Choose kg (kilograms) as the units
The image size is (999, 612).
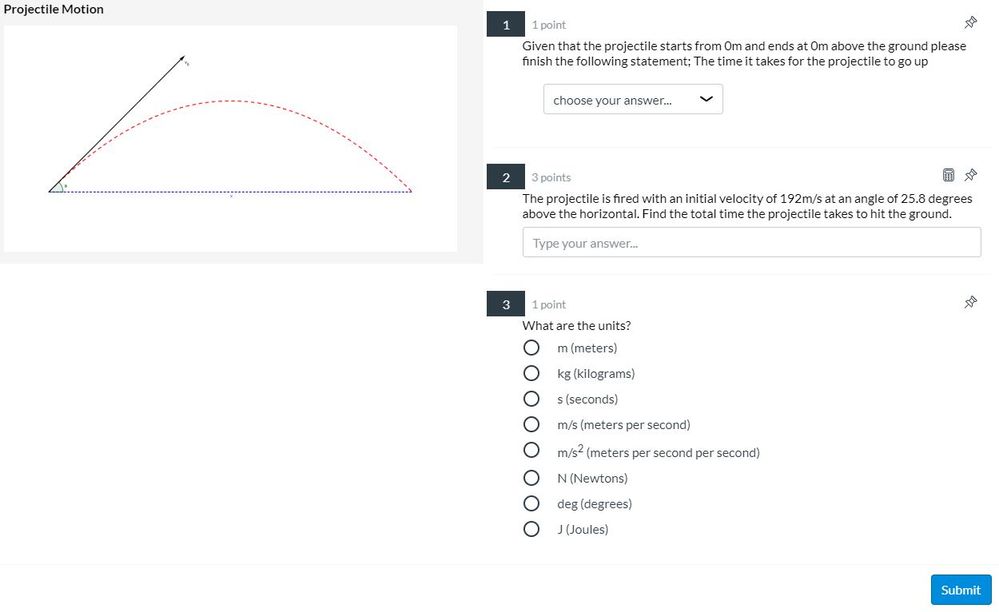coord(532,374)
